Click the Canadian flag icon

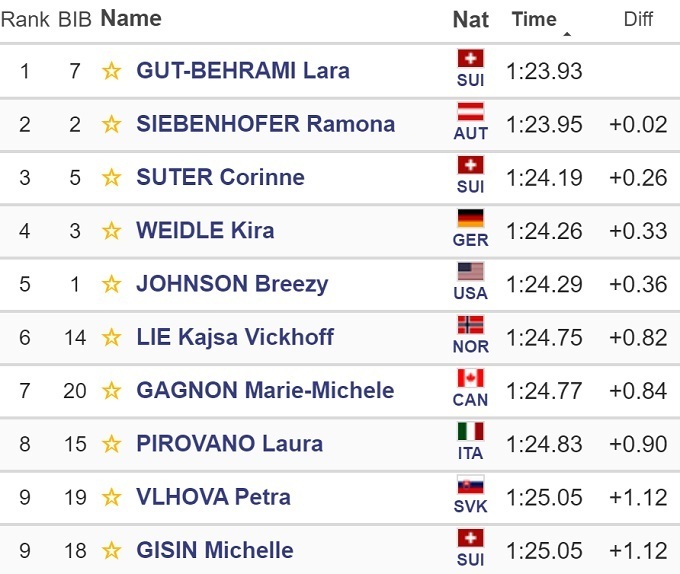470,379
